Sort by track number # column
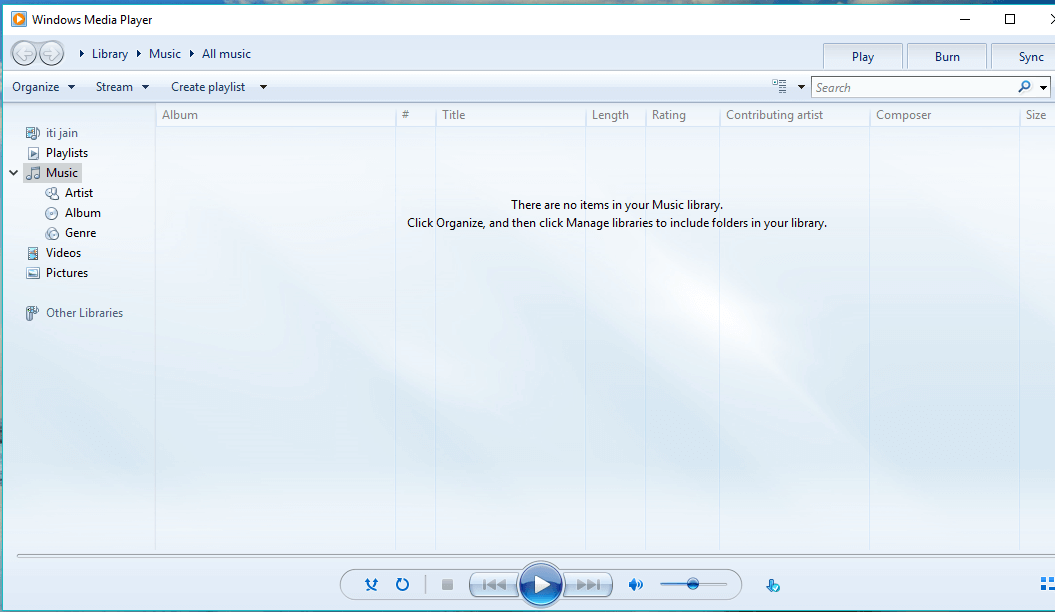1055x612 pixels. pyautogui.click(x=416, y=115)
